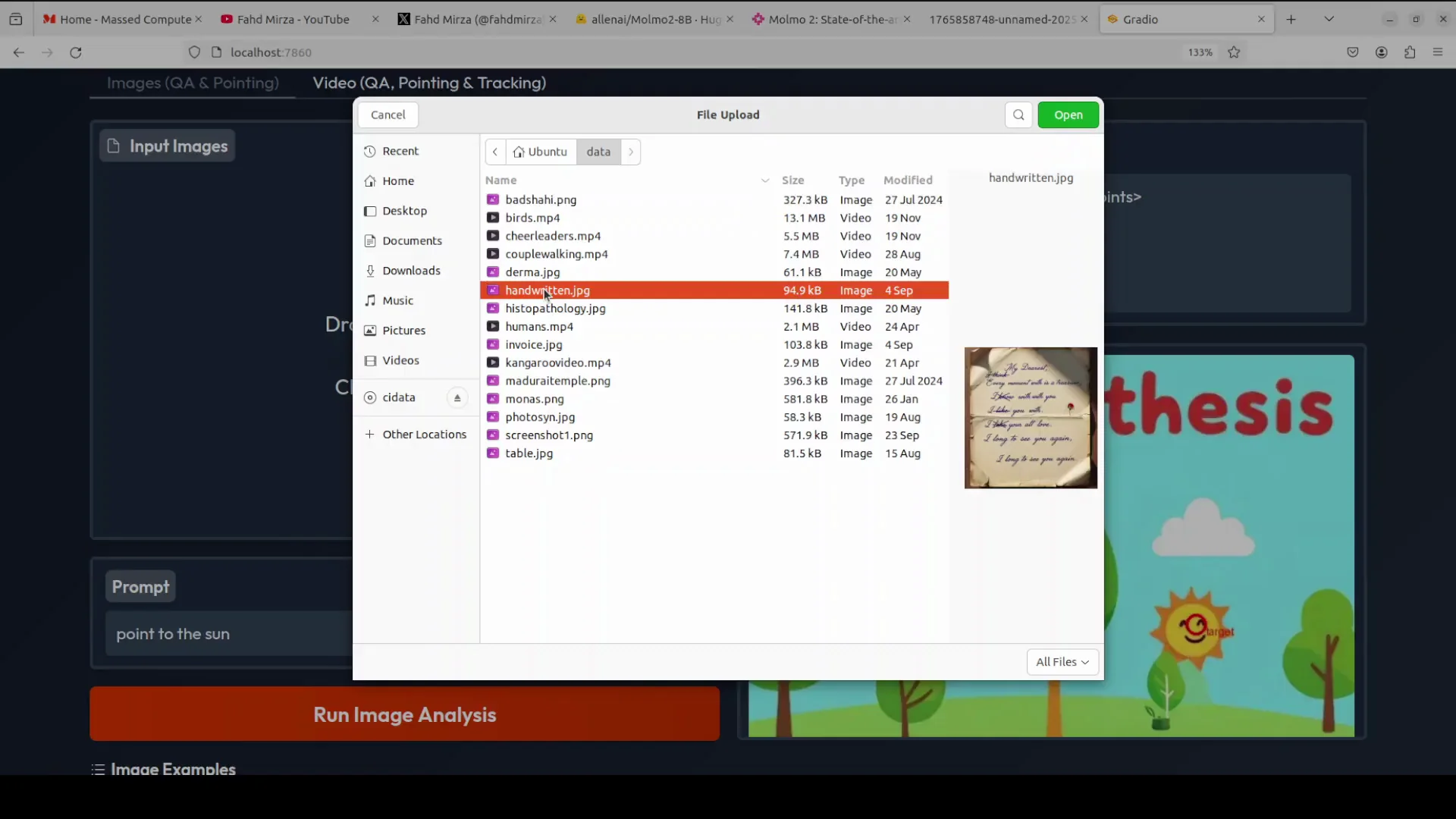Open the All Files filter dropdown
1456x819 pixels.
(1062, 662)
